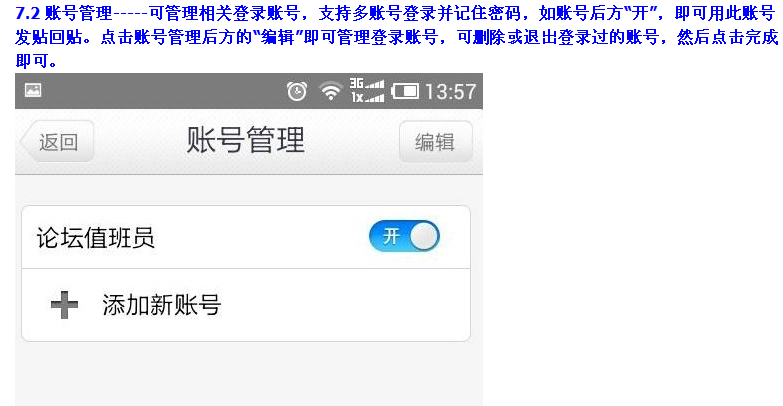Image resolution: width=783 pixels, height=406 pixels.
Task: Click the plus icon beside 添加新账号
Action: point(64,305)
